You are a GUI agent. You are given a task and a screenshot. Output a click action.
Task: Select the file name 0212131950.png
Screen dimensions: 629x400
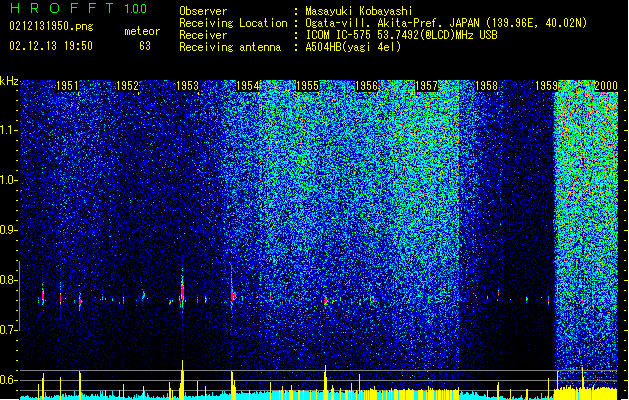click(x=51, y=26)
